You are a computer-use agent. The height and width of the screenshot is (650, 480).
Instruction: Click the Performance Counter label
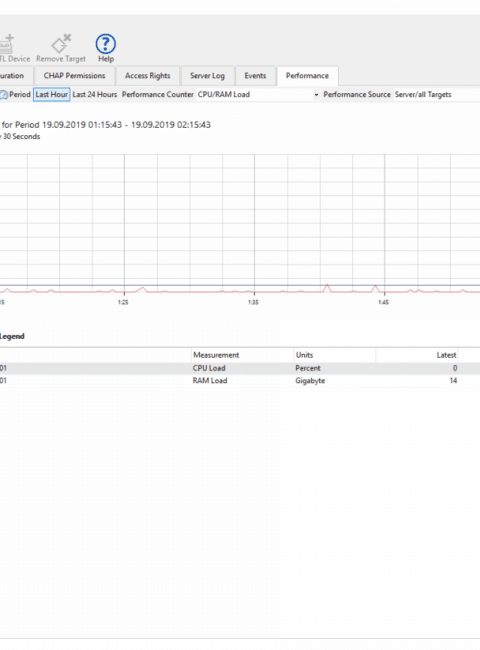coord(158,95)
